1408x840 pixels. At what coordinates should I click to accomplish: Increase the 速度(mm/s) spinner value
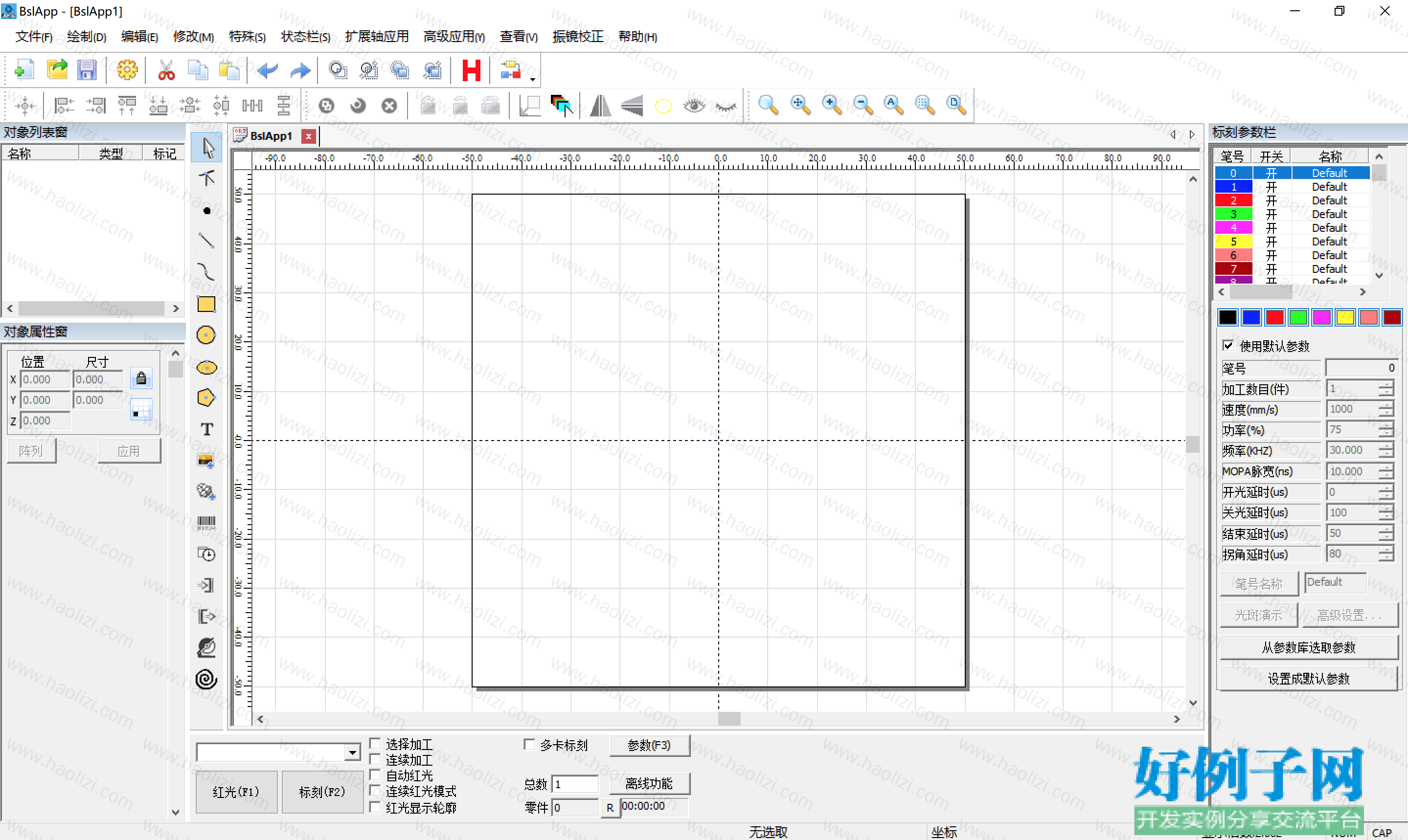coord(1386,404)
